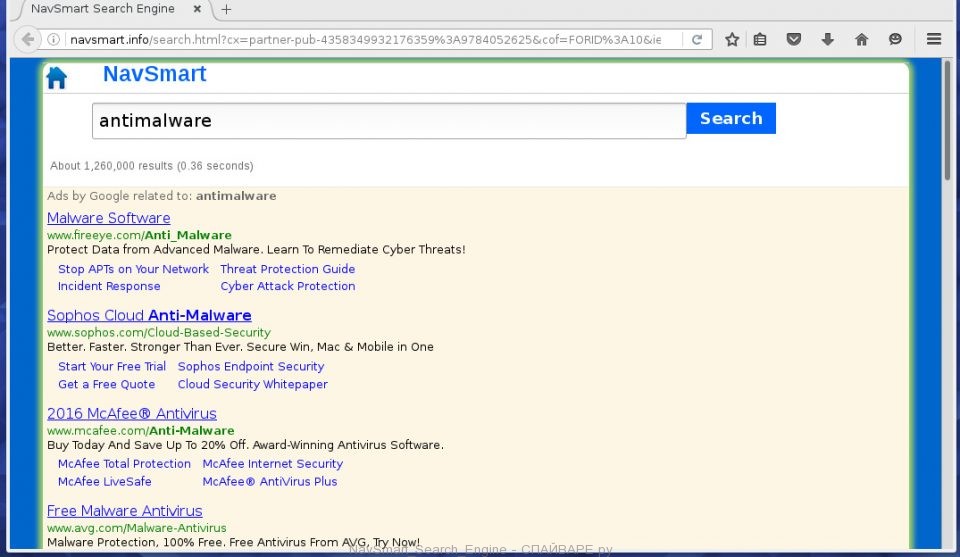The image size is (960, 557).
Task: Go to browser home page icon
Action: [x=861, y=40]
